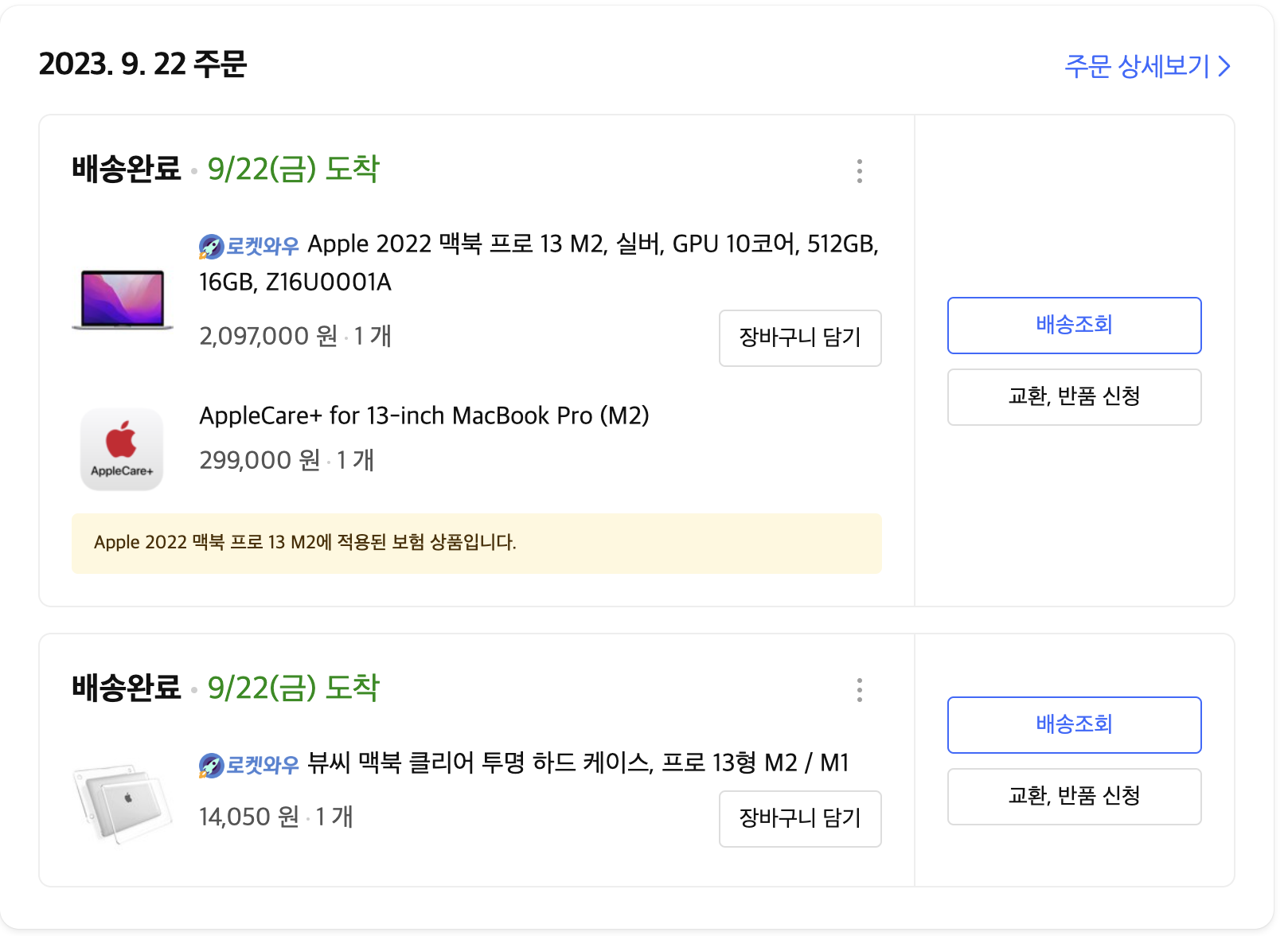Select the 2,097,000 원 price text
Viewport: 1288px width, 936px height.
(x=268, y=336)
